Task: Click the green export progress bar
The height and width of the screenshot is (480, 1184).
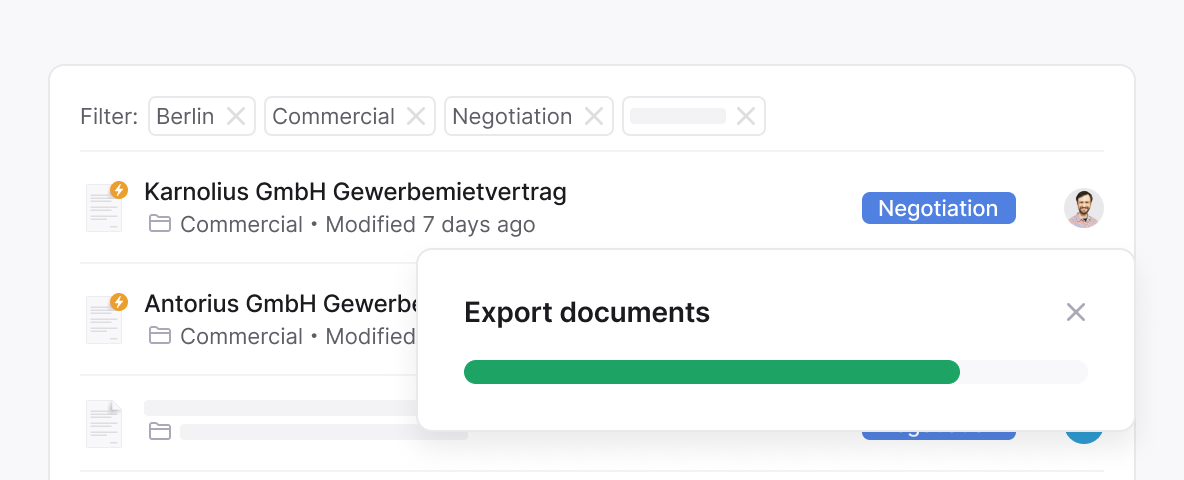Action: click(711, 372)
